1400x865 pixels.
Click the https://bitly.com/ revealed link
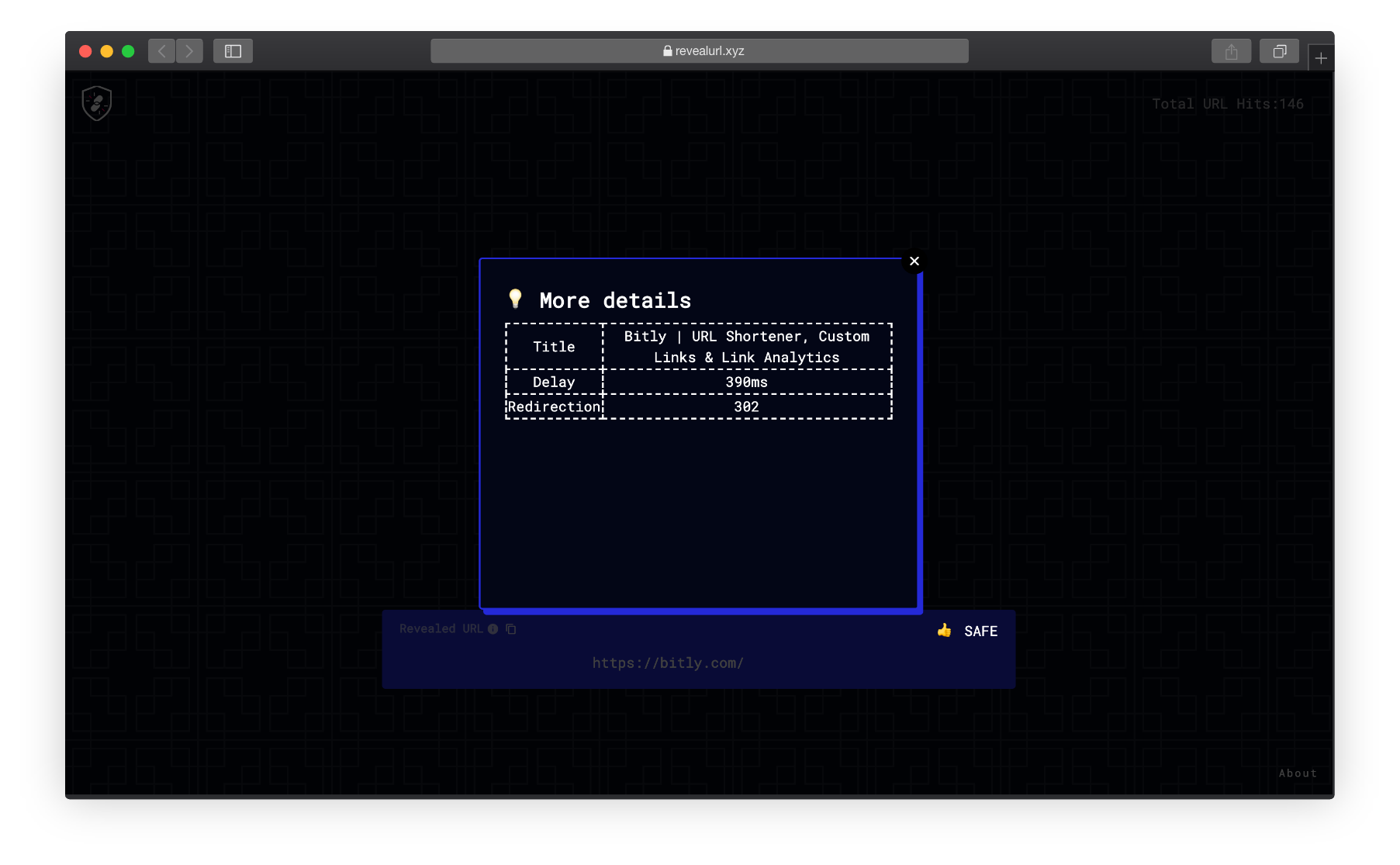coord(668,663)
